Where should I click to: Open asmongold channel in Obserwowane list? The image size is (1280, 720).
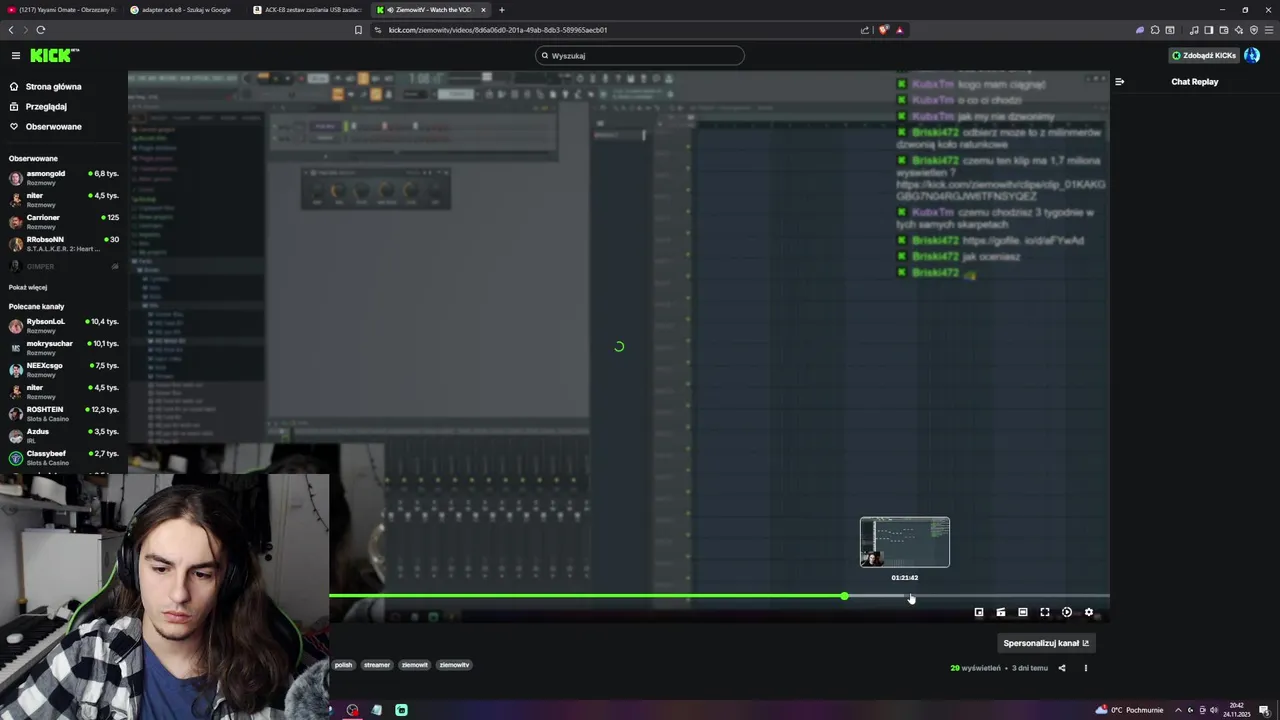click(x=64, y=178)
